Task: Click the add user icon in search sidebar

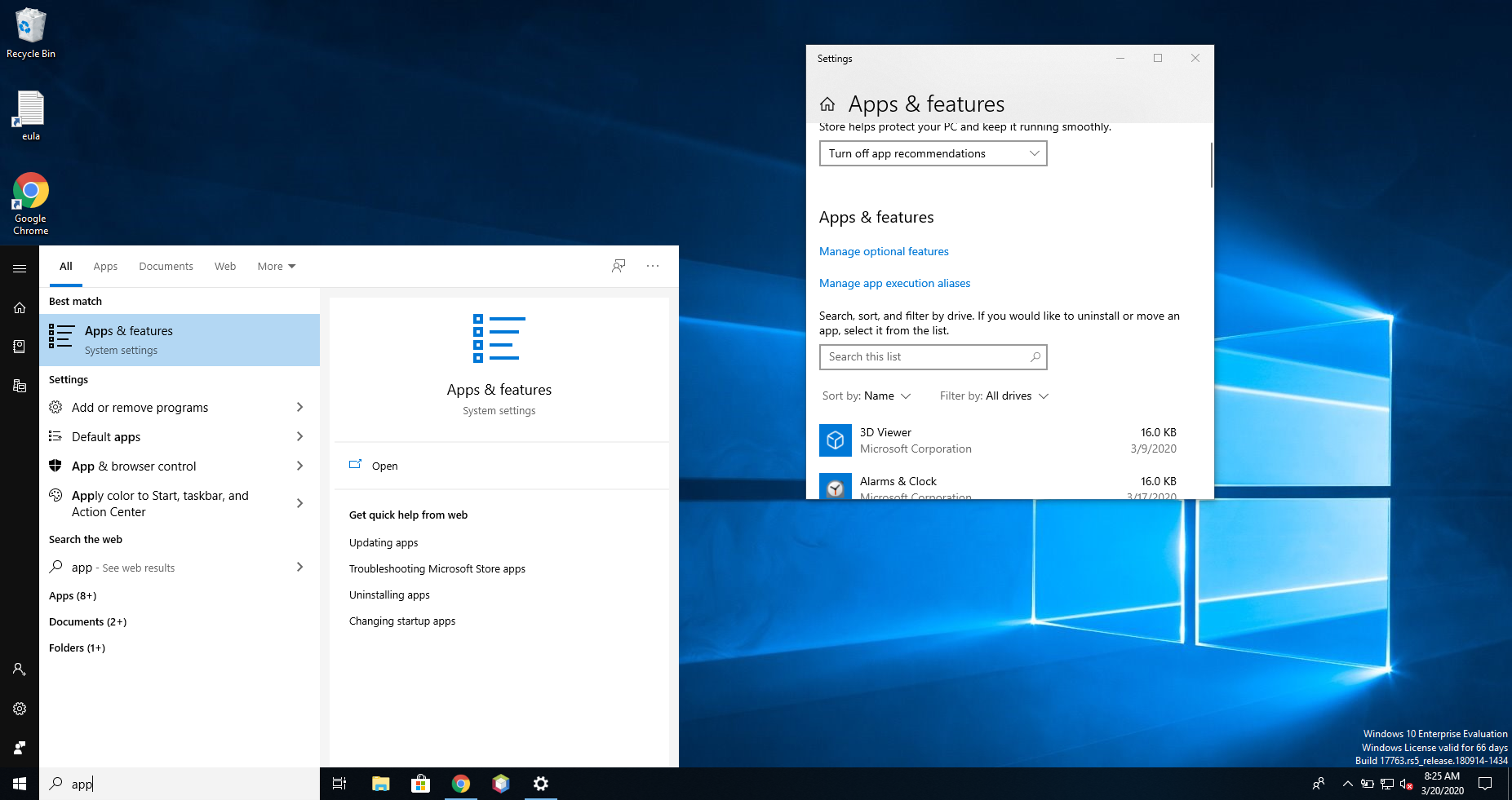Action: [20, 670]
